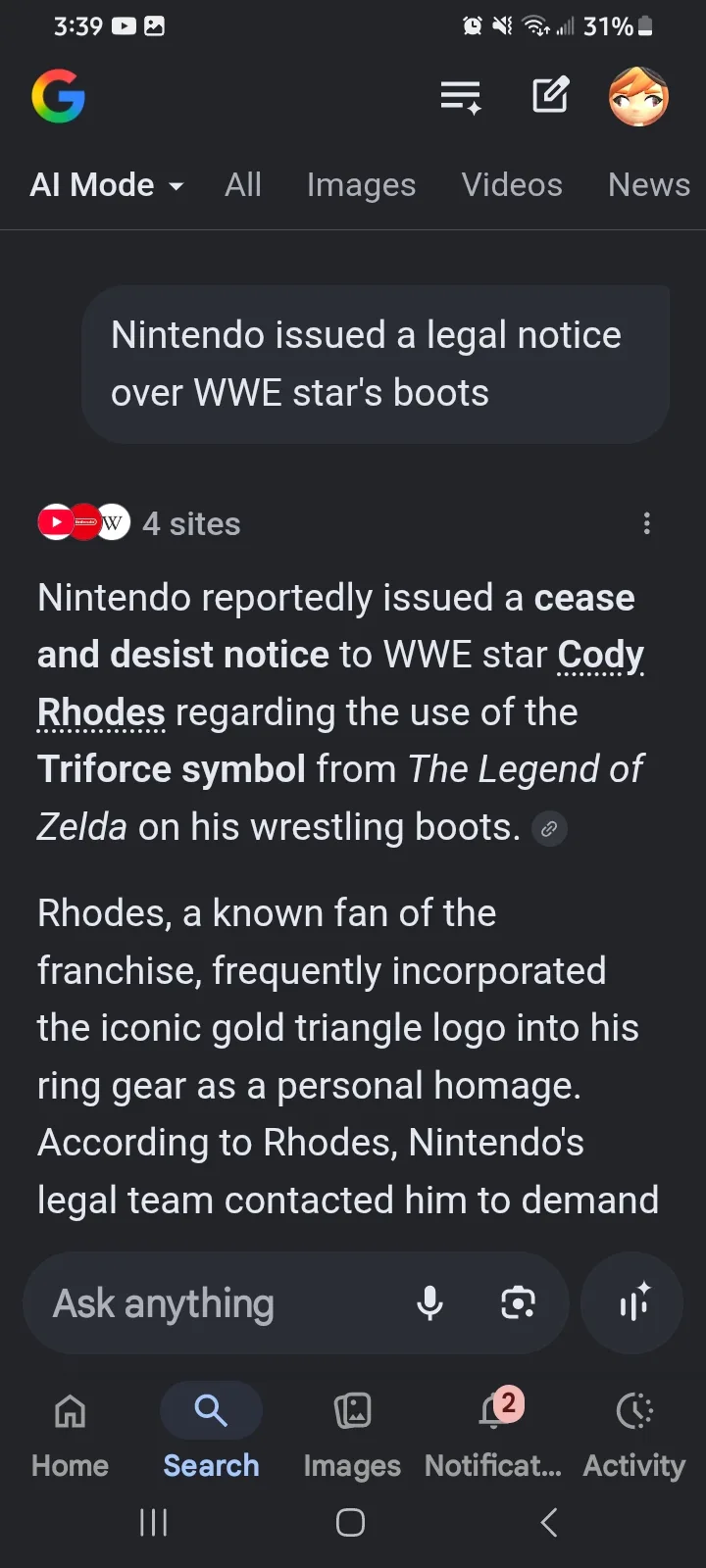Open the Videos tab
Viewport: 706px width, 1568px height.
512,185
